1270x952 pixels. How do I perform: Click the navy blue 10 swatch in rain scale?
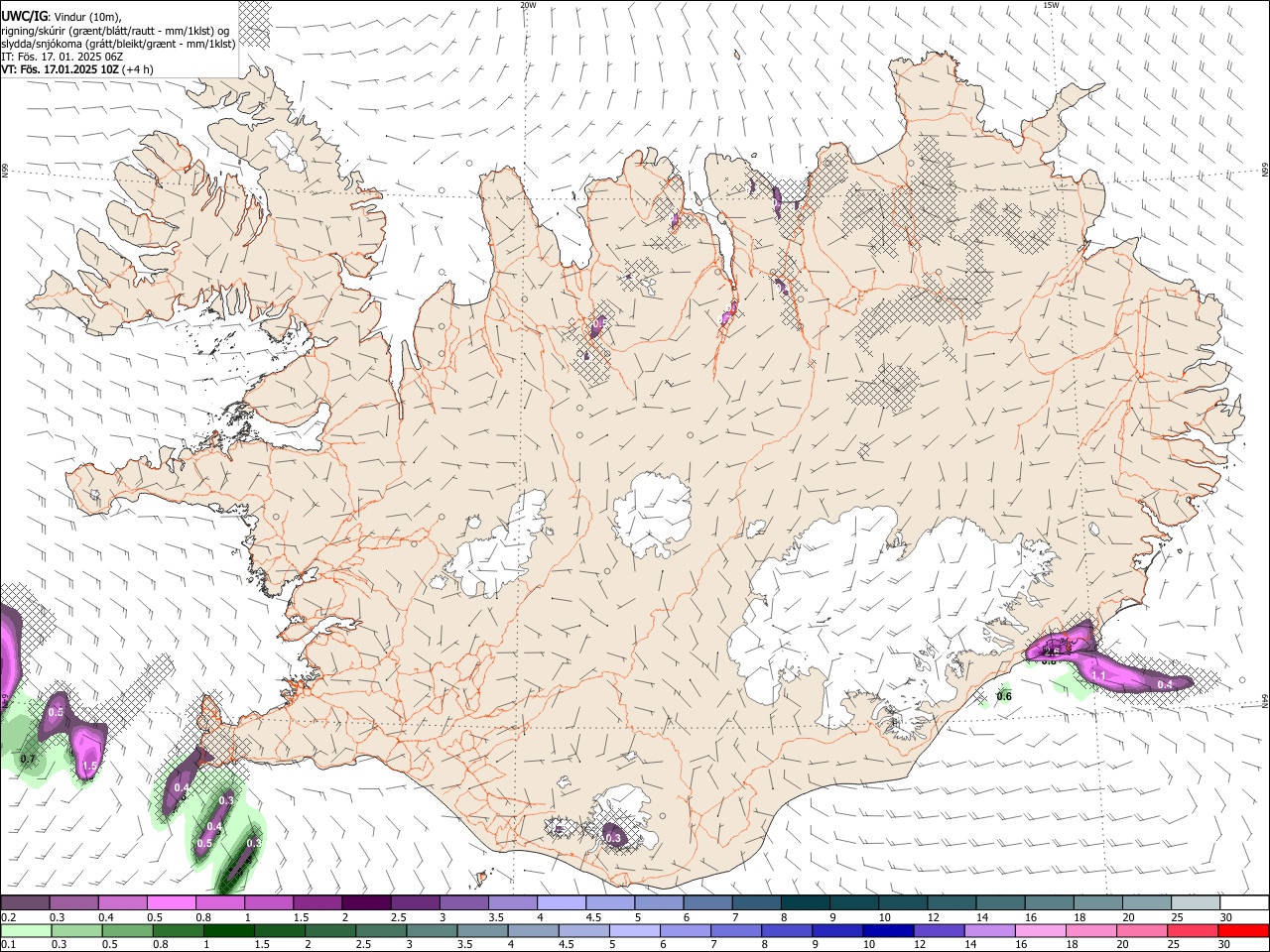[x=889, y=930]
